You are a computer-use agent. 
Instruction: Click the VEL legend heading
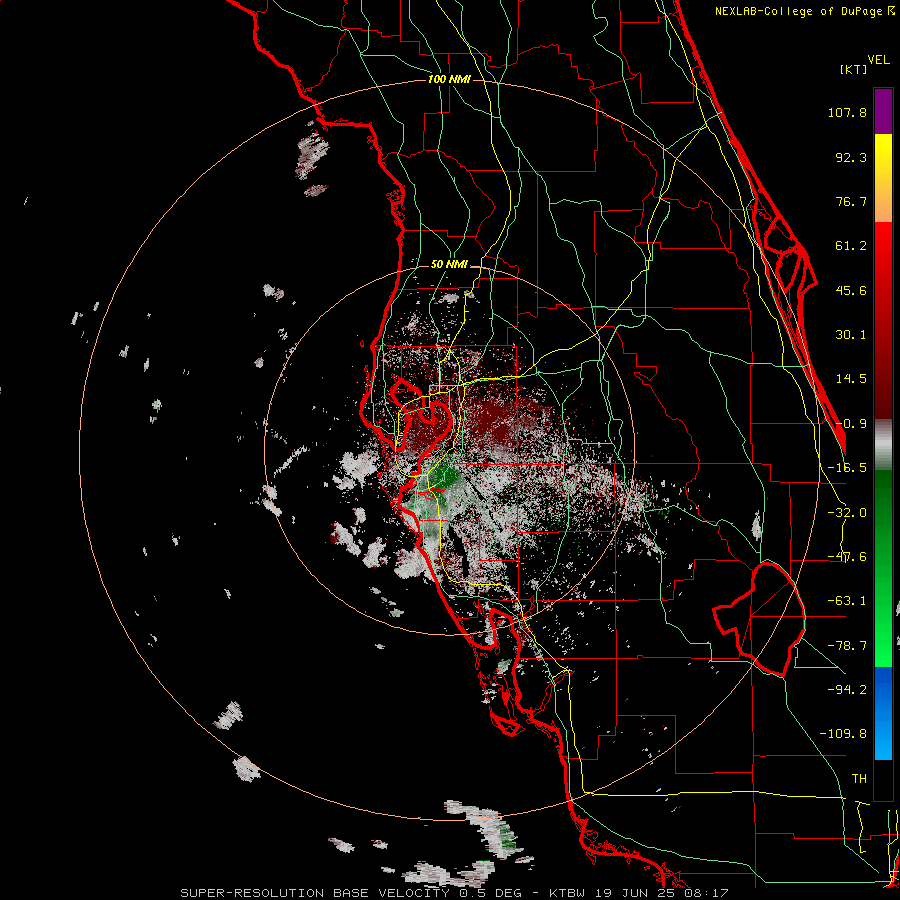coord(878,60)
